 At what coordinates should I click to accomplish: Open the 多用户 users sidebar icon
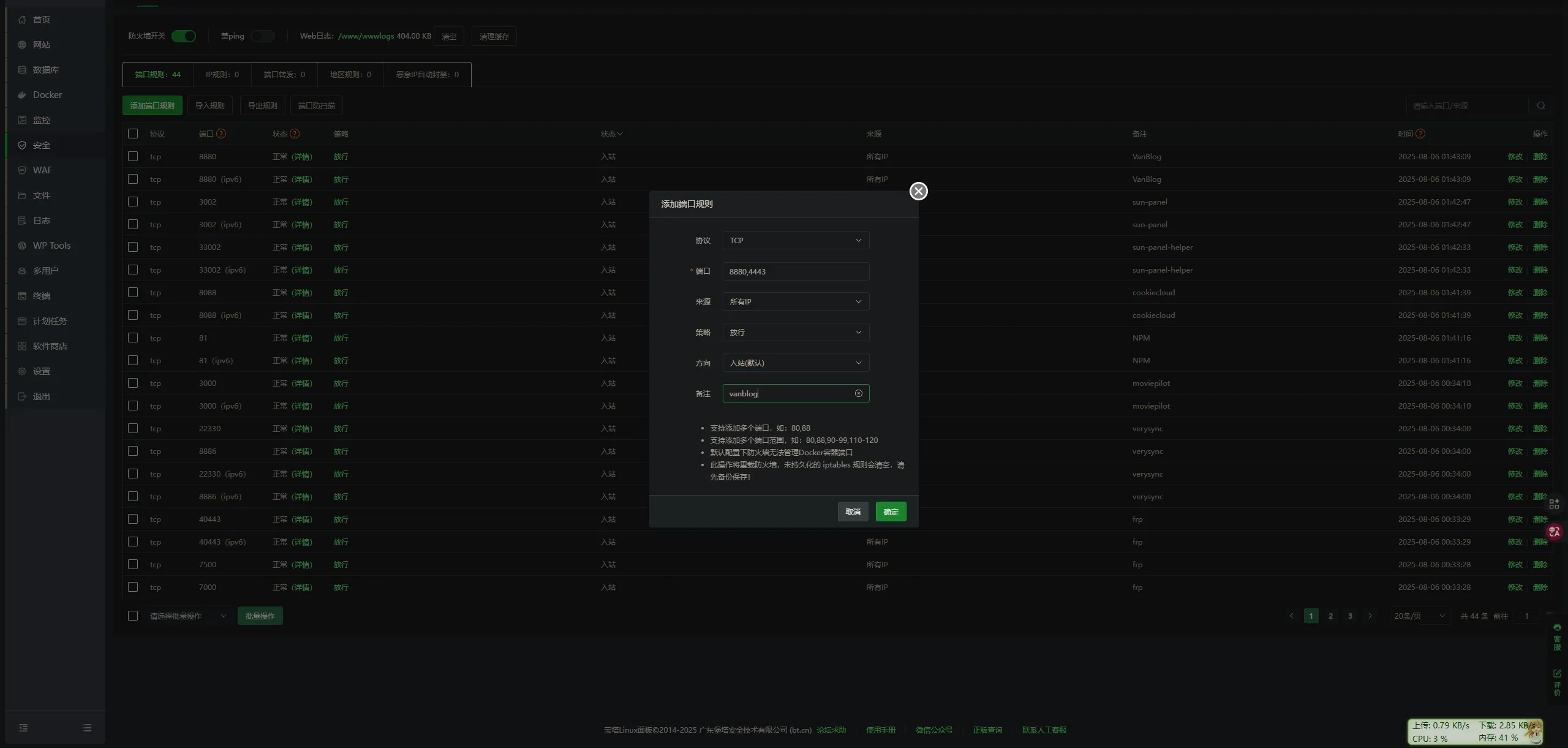(x=22, y=271)
